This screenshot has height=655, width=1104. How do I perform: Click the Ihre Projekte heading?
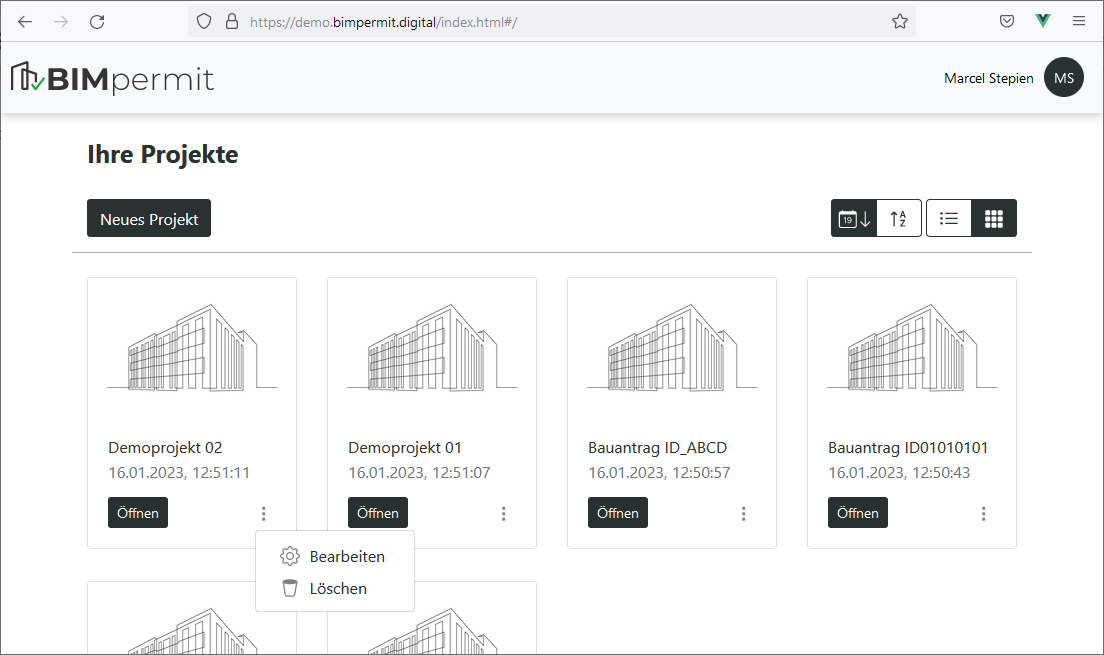point(163,154)
